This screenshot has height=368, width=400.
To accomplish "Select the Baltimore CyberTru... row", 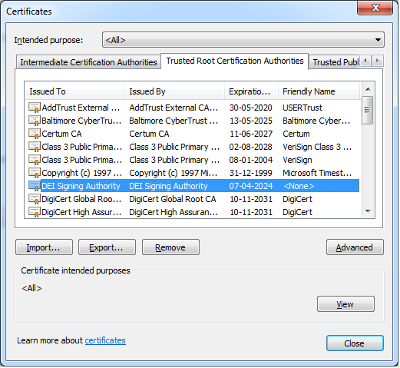I will tap(192, 121).
